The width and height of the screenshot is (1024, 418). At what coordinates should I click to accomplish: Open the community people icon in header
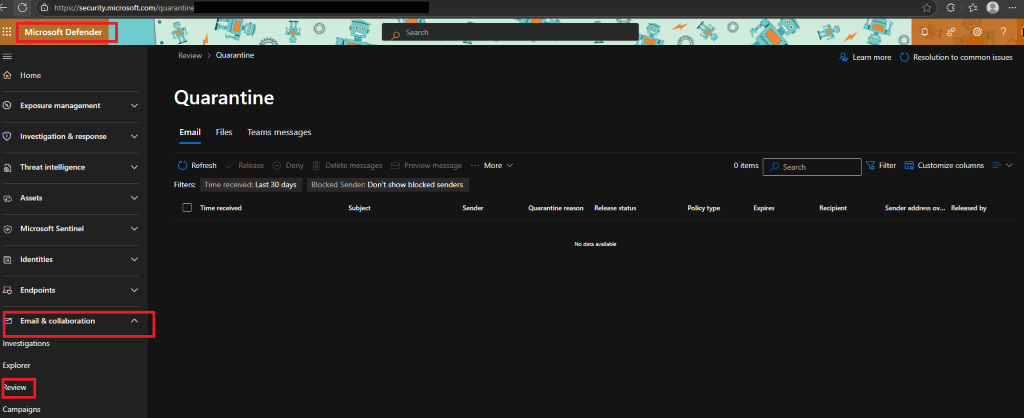click(x=951, y=32)
